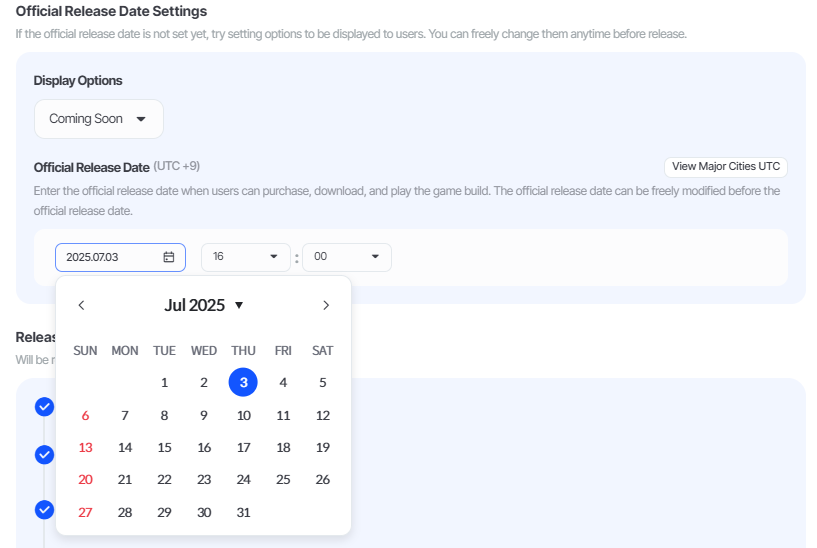
Task: Select July 8 in calendar
Action: [x=164, y=416]
